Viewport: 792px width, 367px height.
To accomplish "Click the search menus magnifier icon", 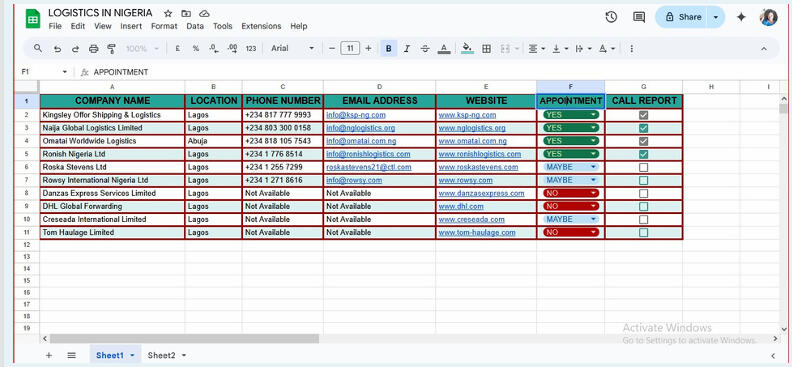I will click(38, 48).
